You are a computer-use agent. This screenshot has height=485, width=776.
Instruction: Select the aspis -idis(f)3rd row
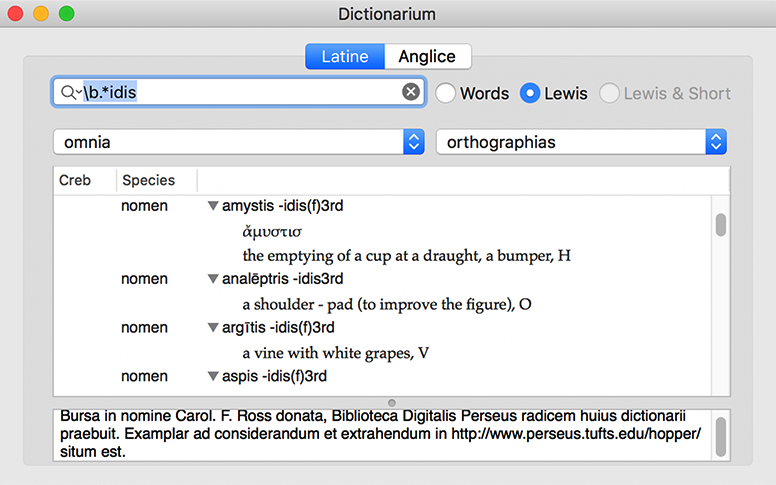pyautogui.click(x=382, y=376)
